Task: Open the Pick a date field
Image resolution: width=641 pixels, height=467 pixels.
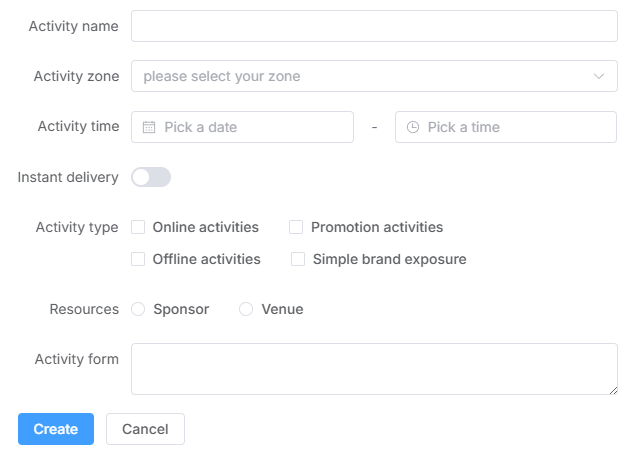Action: pos(250,127)
